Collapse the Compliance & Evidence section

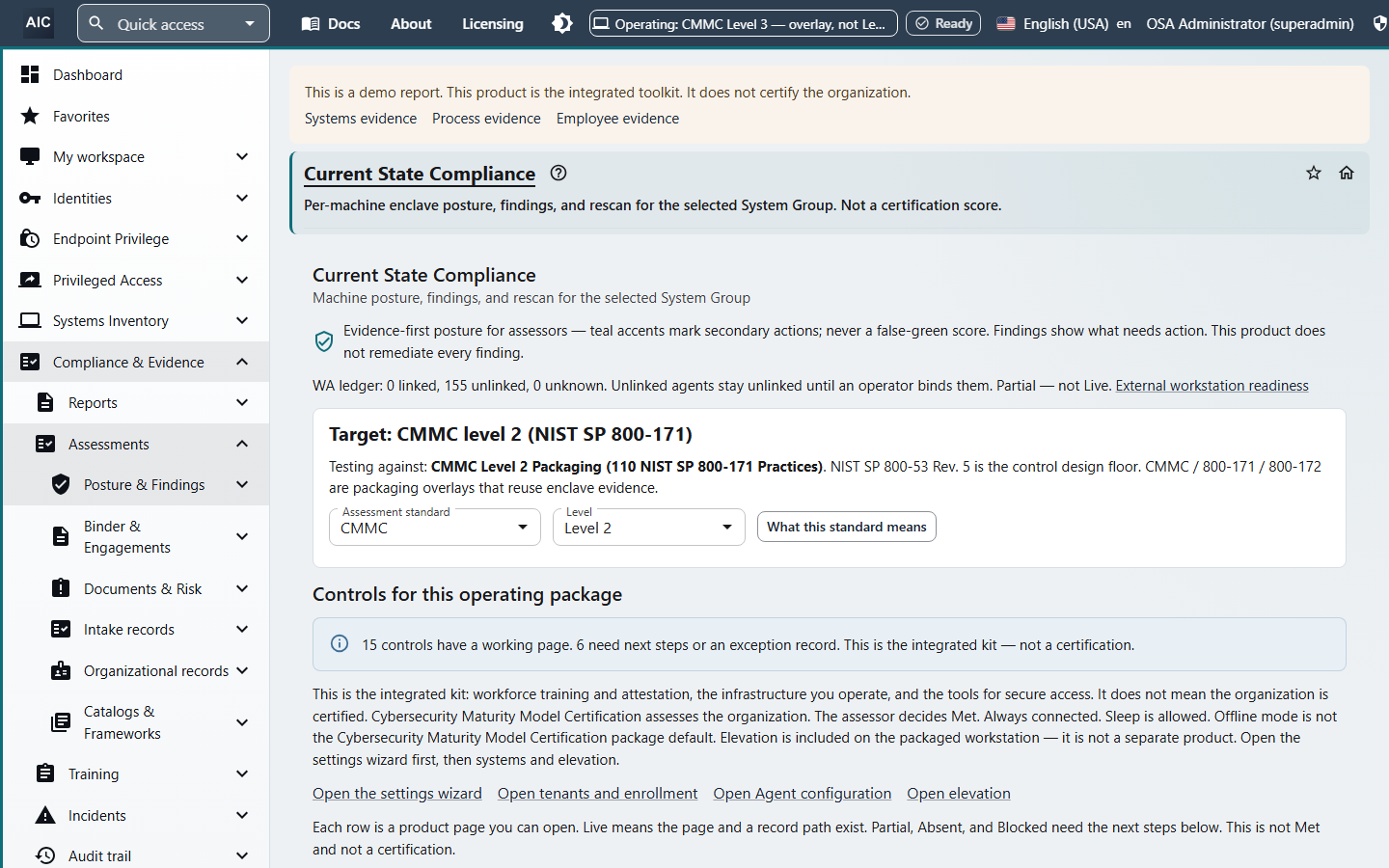[x=242, y=362]
